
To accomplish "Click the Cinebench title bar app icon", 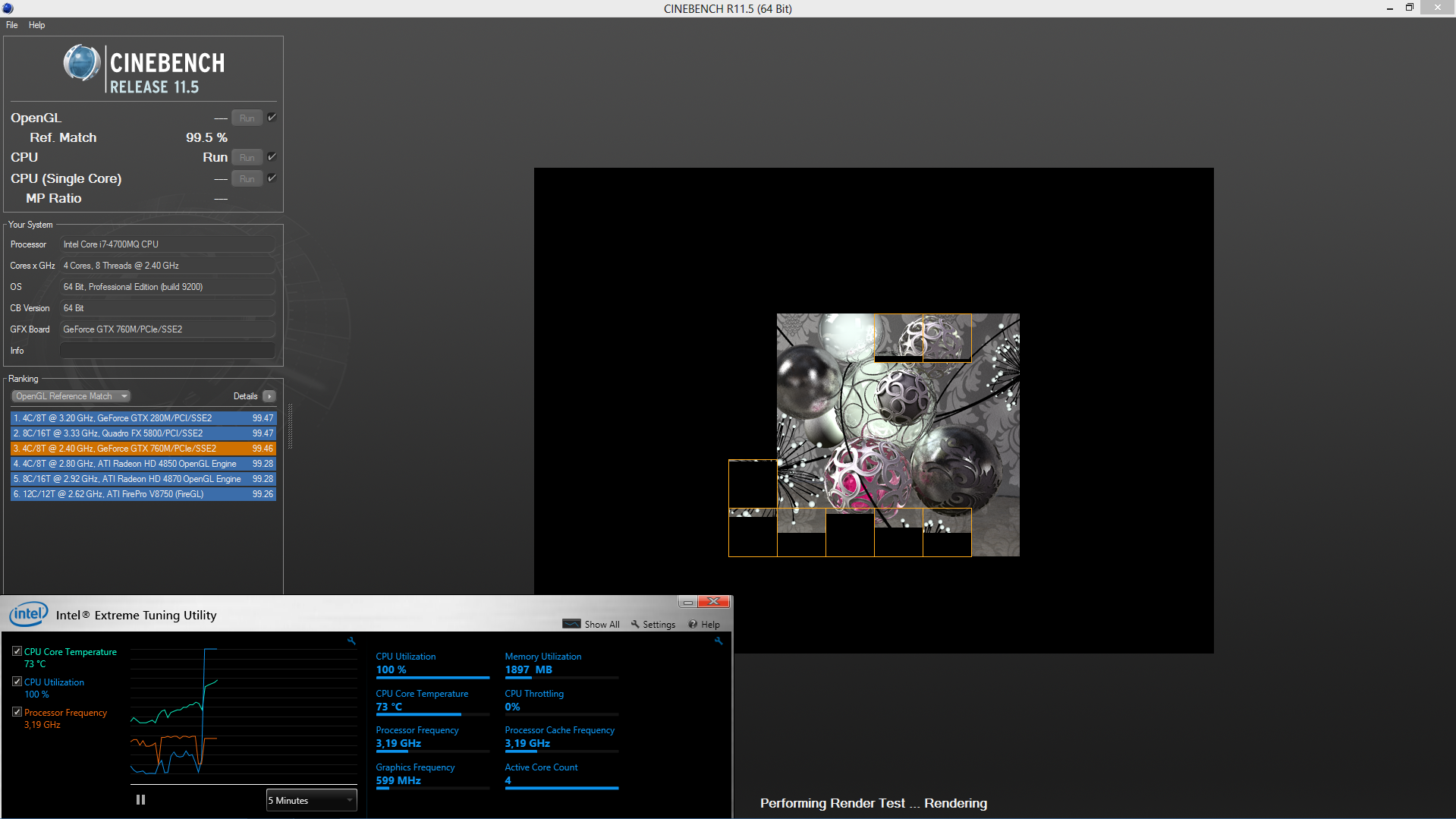I will (8, 8).
